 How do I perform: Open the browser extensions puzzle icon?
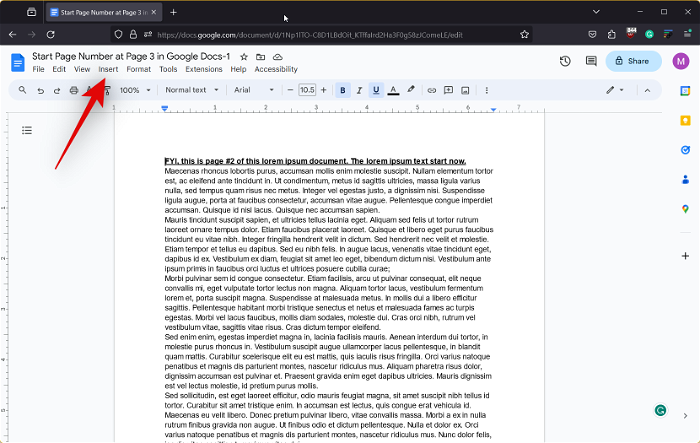612,34
